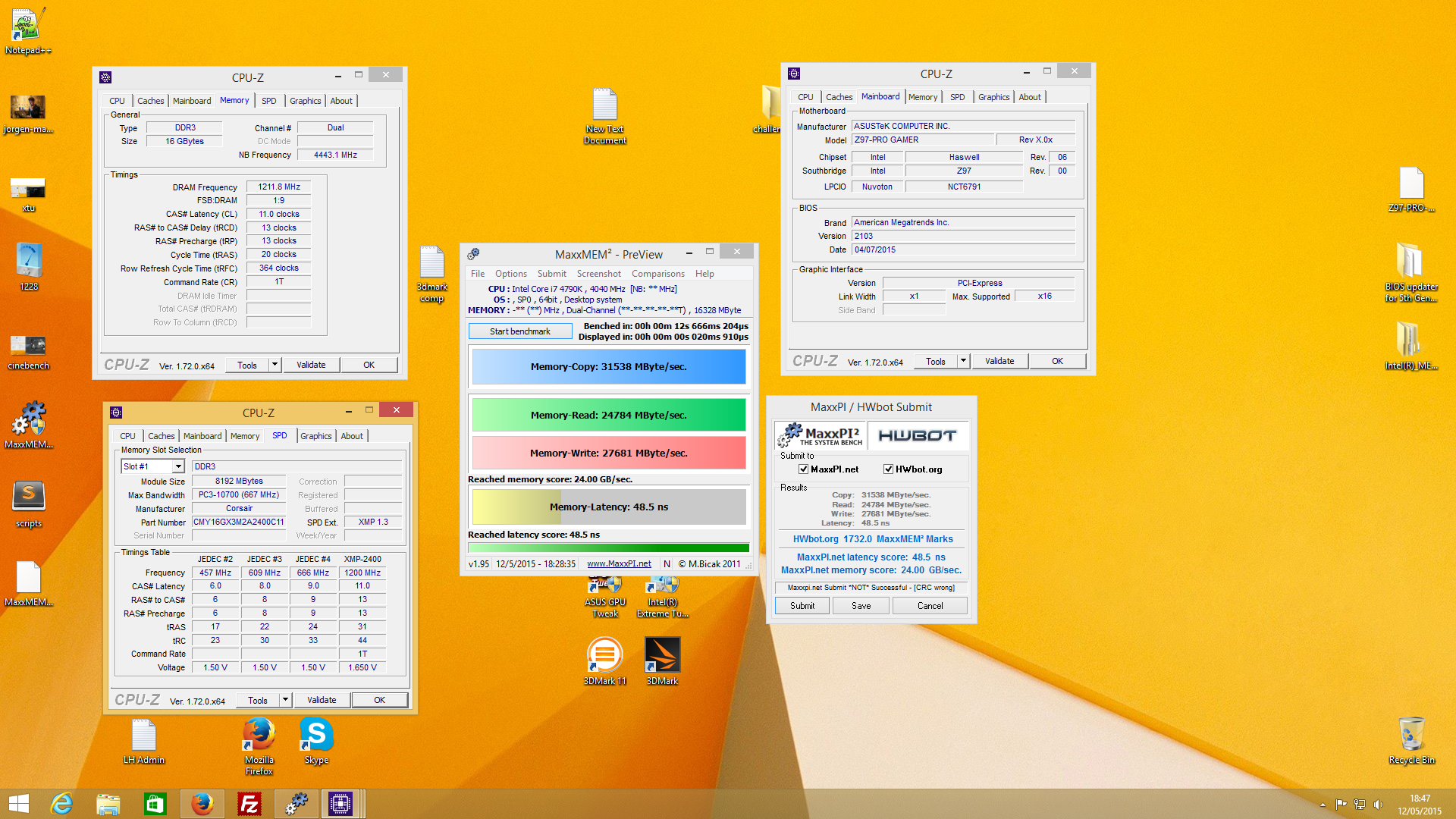1456x819 pixels.
Task: Open the www.MaxxPI.net link
Action: pos(619,563)
